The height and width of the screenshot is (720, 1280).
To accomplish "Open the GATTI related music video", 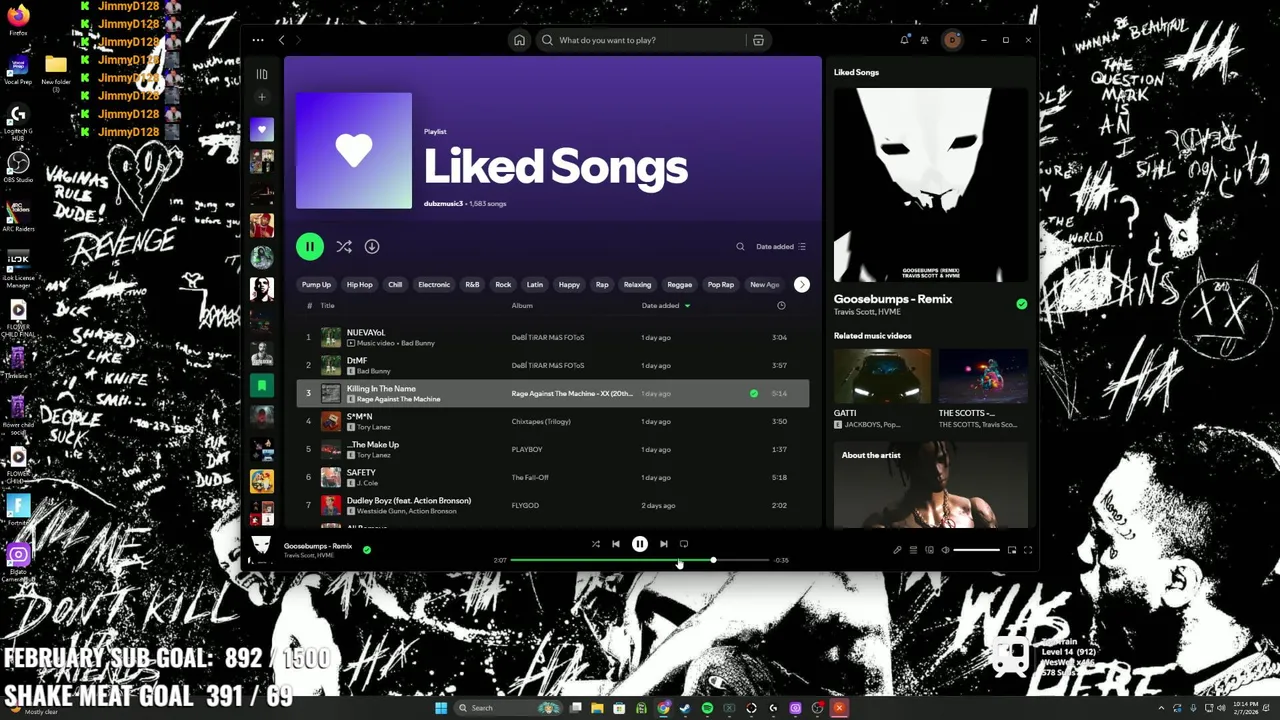I will tap(882, 389).
